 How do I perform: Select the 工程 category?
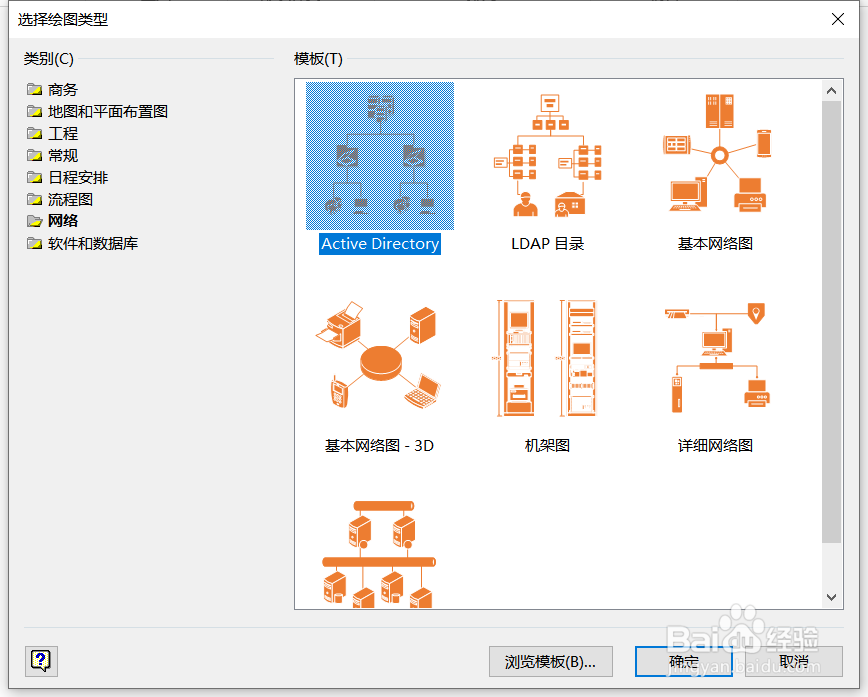pyautogui.click(x=64, y=132)
